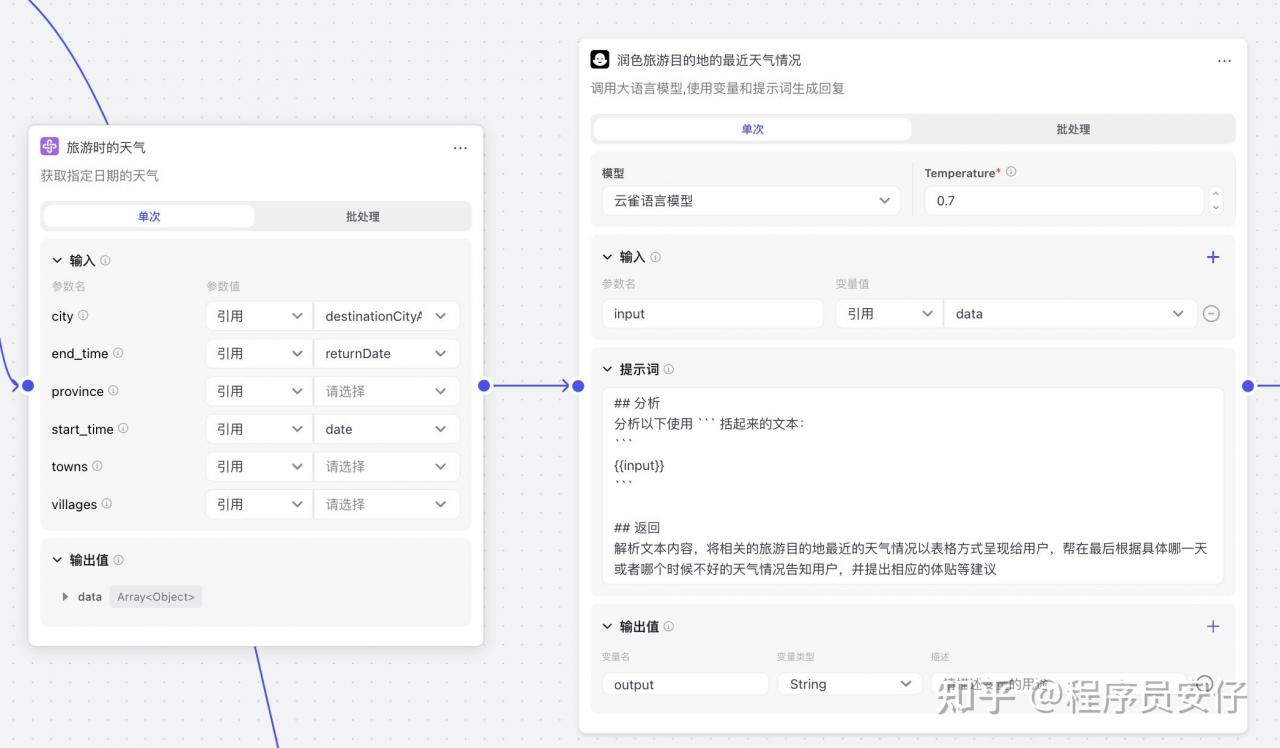Remove the input parameter with minus icon
The width and height of the screenshot is (1280, 748).
point(1211,314)
